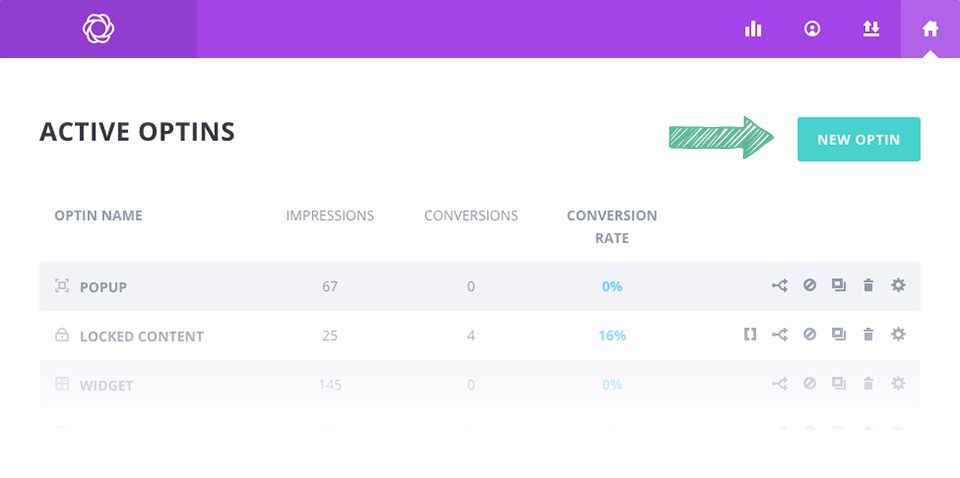Screen dimensions: 960x478
Task: Disable the Widget optin
Action: [810, 384]
